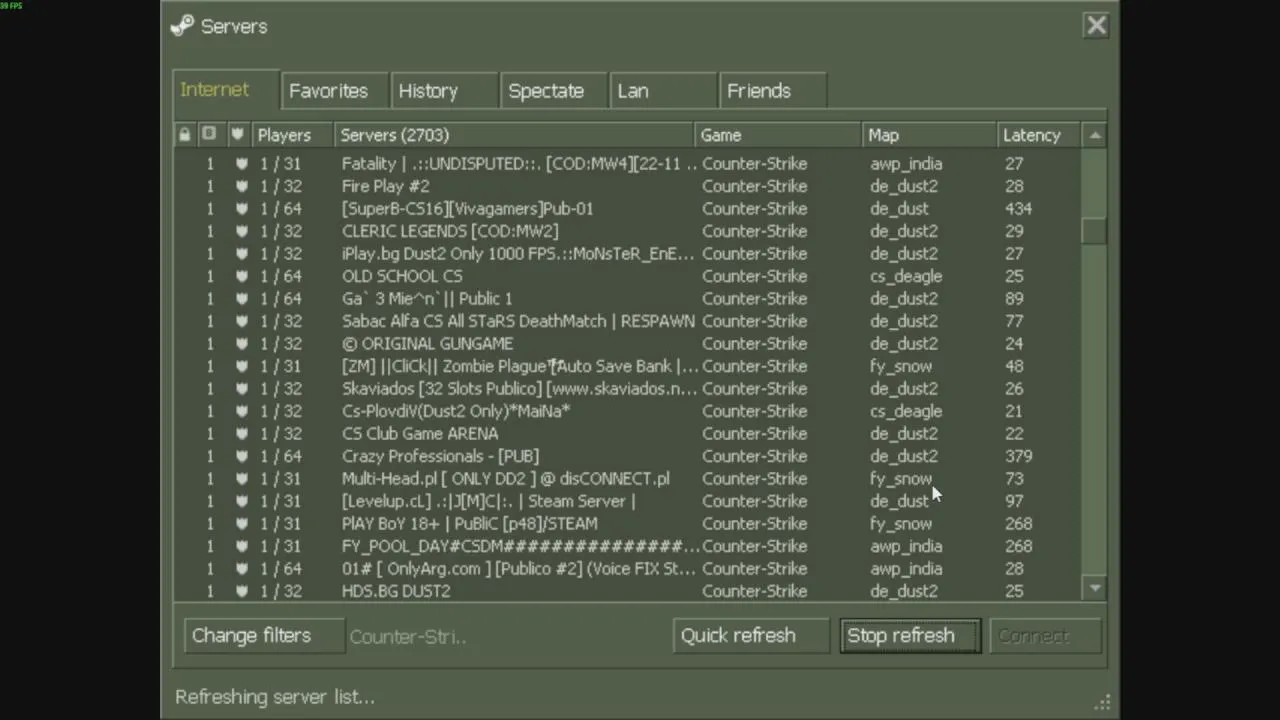Select the © ORIGINAL GUNGAME server
This screenshot has height=720, width=1280.
[628, 344]
